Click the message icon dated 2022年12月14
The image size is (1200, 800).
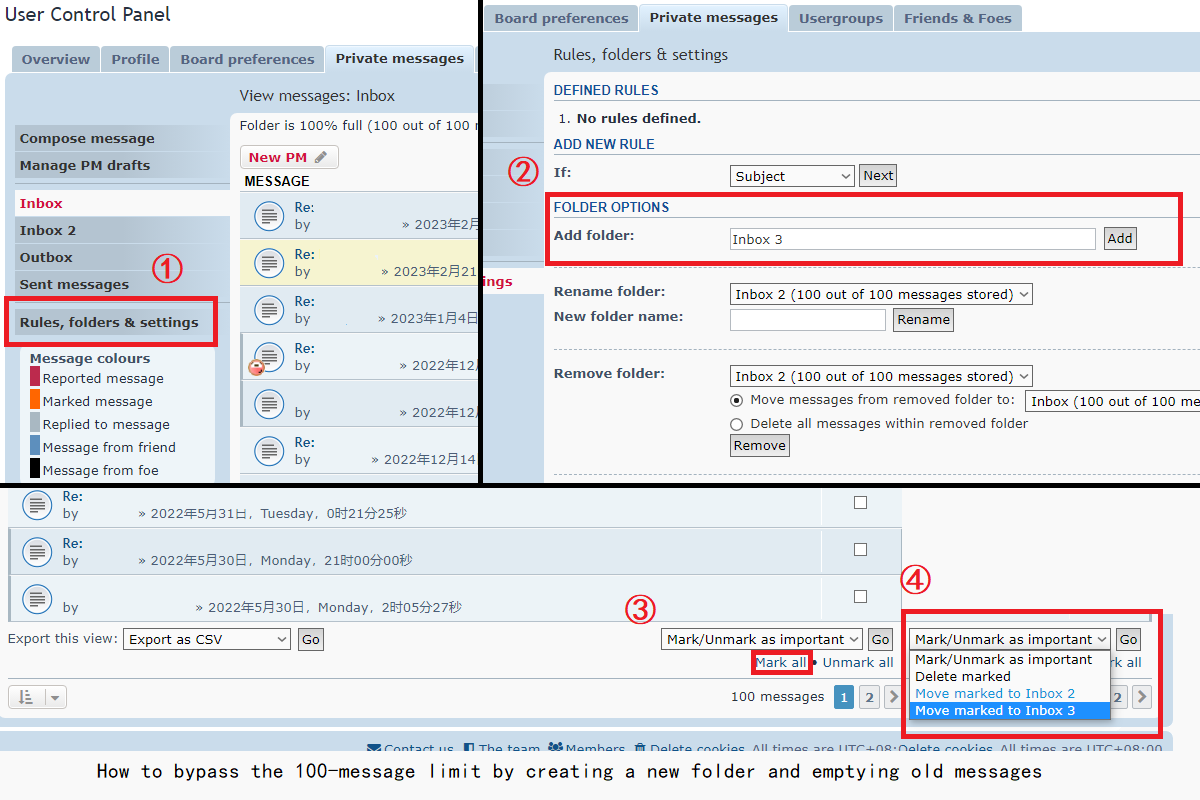tap(268, 451)
